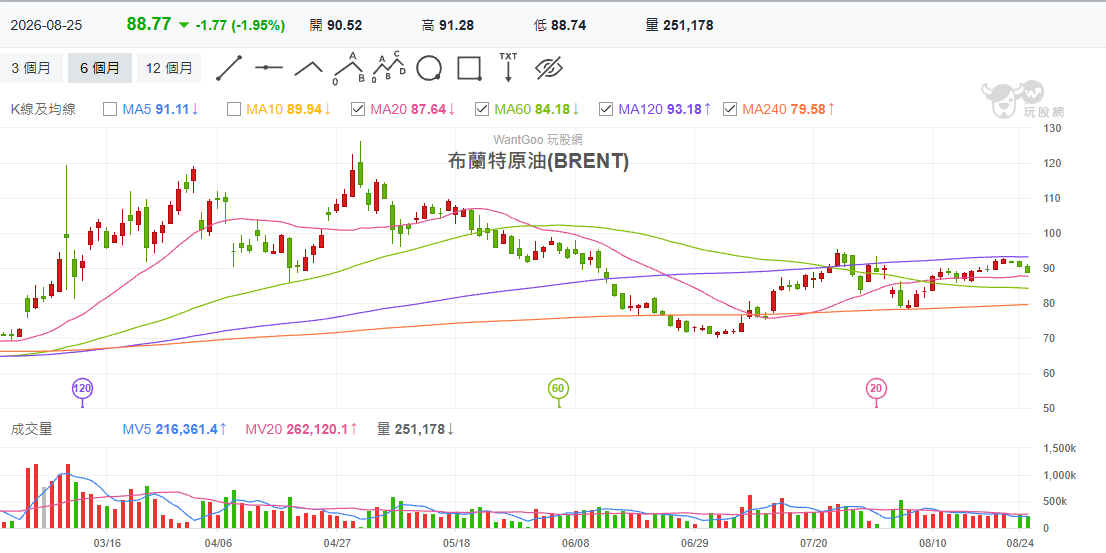
Task: Uncheck the MA120 moving average checkbox
Action: (x=606, y=109)
